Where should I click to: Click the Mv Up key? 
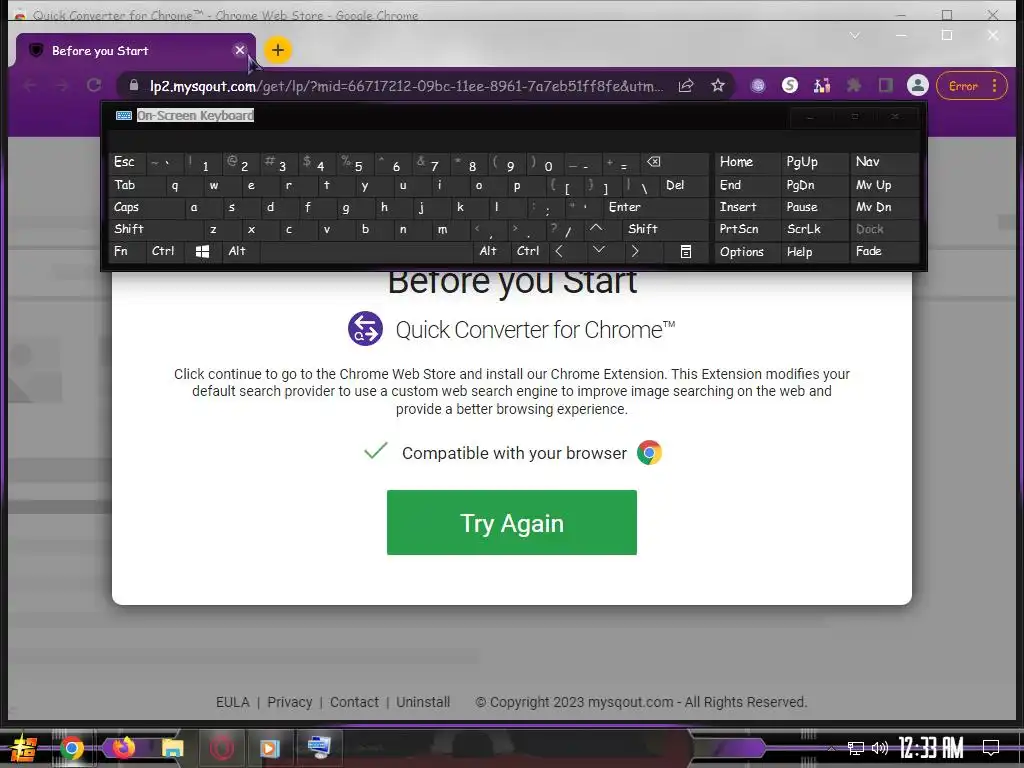point(884,185)
